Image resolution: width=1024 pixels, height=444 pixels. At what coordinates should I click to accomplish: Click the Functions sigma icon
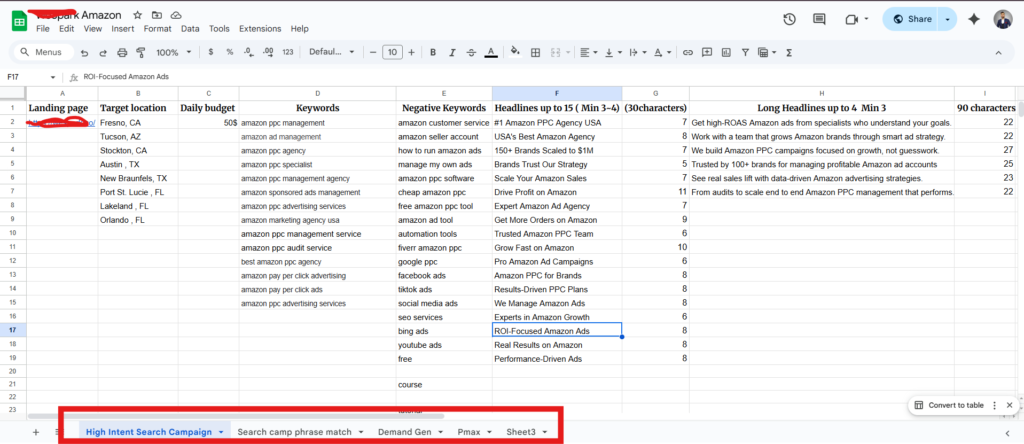789,52
